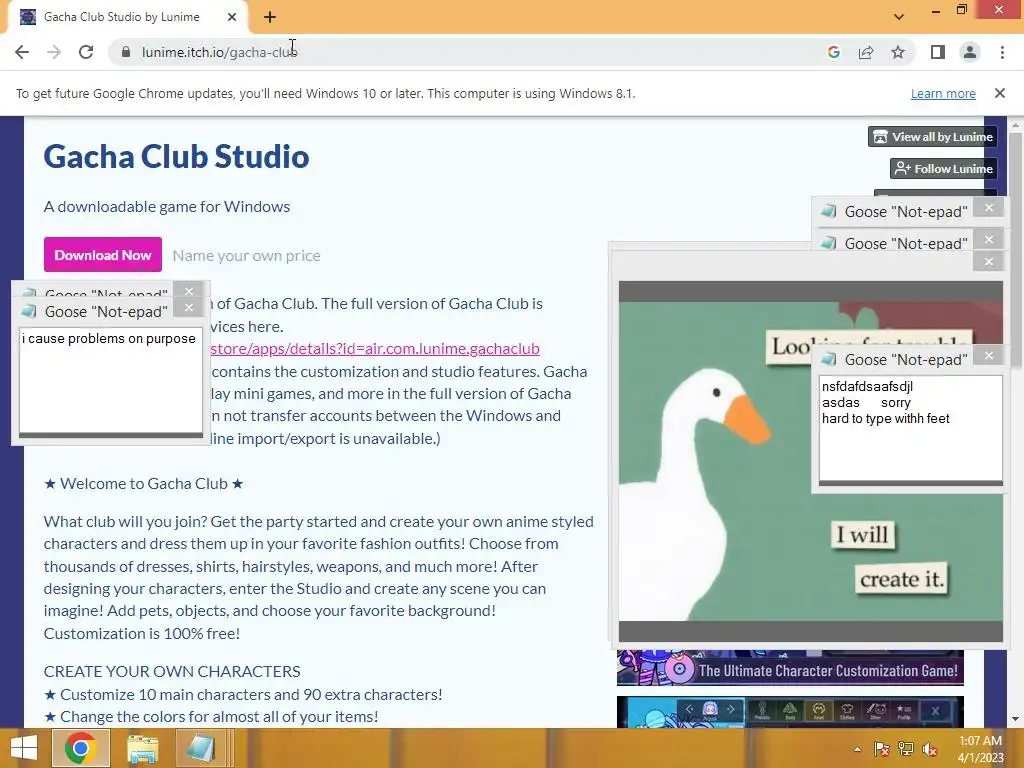
Task: Click the lock icon in address bar
Action: 126,52
